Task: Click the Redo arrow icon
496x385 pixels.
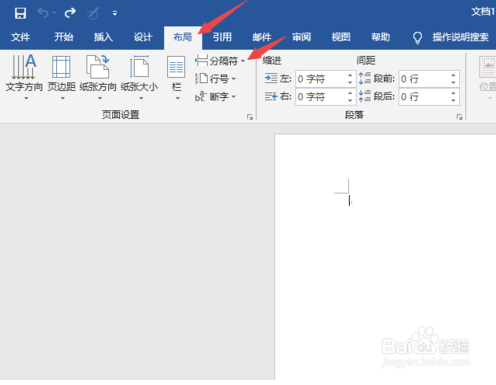Action: click(70, 13)
